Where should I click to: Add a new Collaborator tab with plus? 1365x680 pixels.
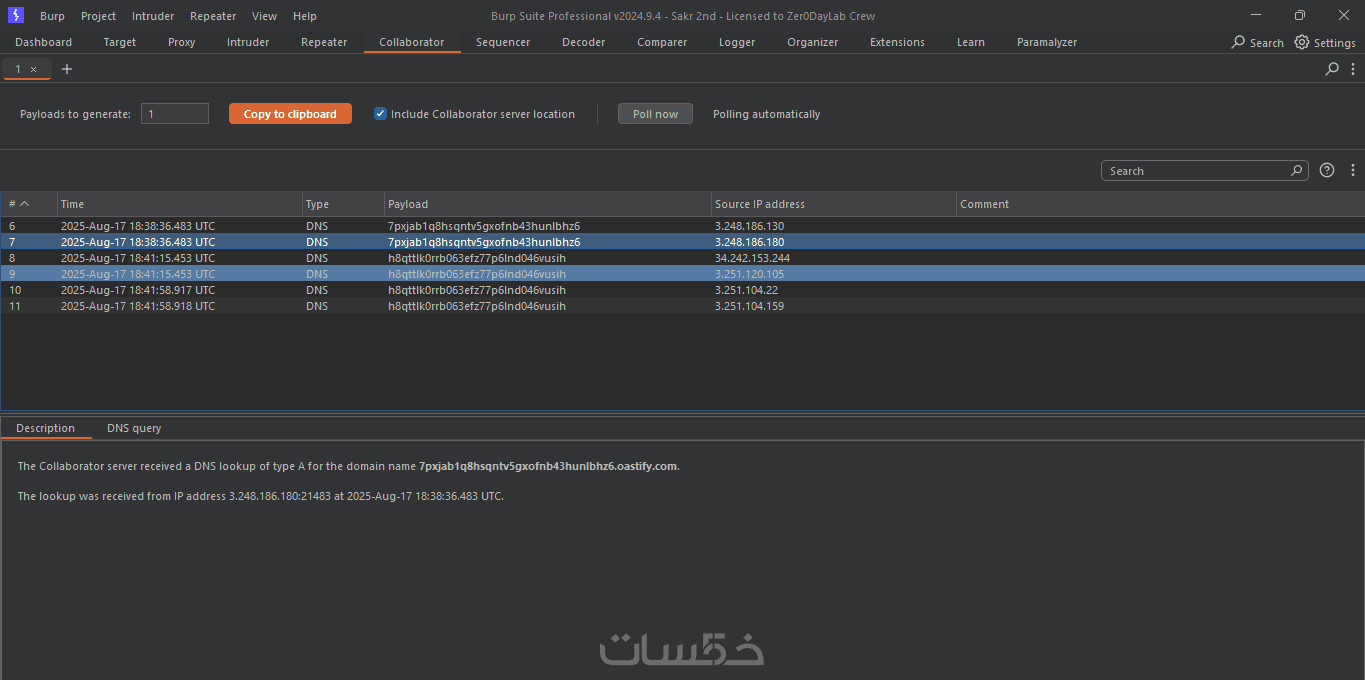(67, 69)
